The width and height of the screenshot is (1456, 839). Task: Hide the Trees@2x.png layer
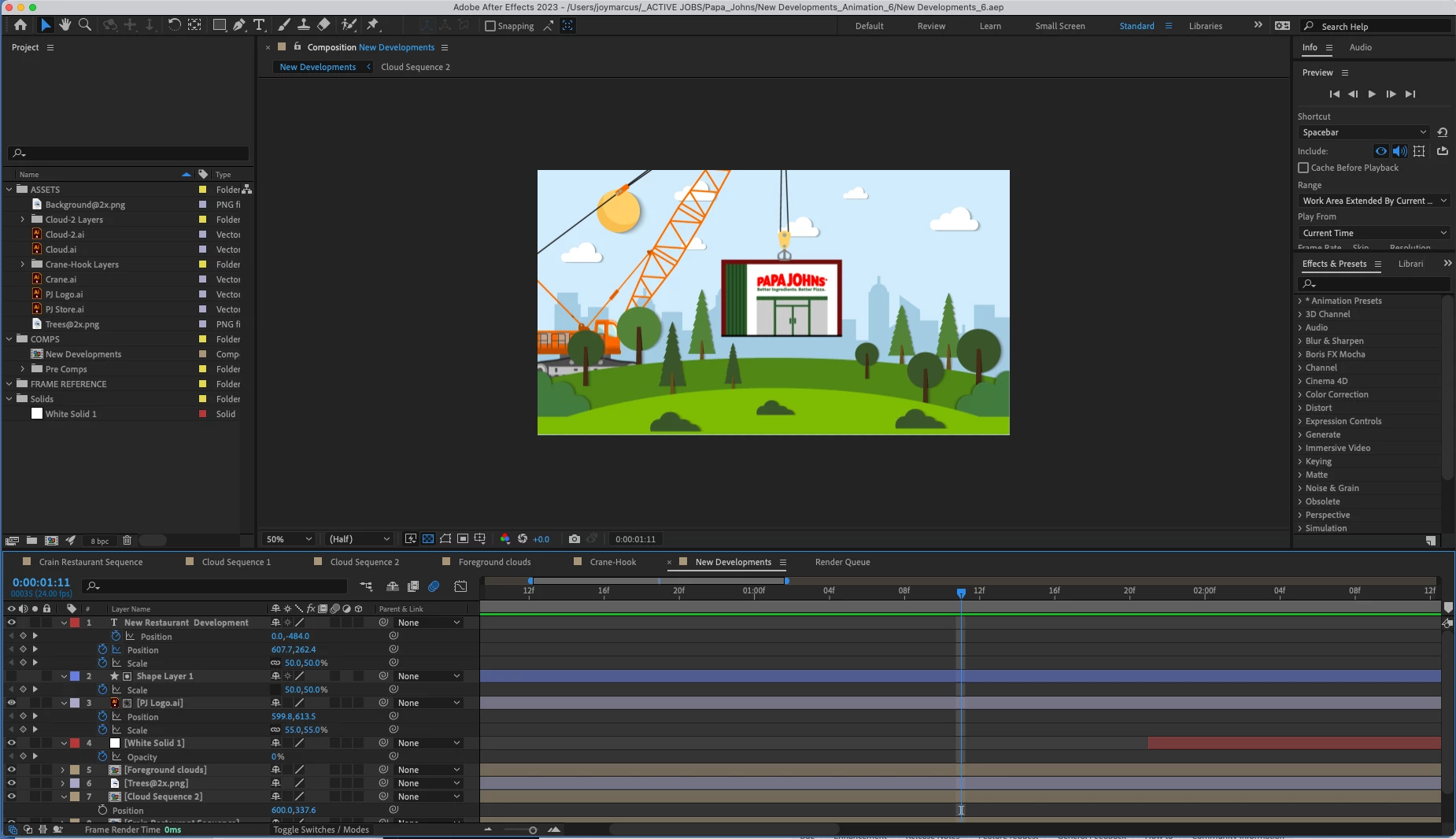[x=11, y=783]
